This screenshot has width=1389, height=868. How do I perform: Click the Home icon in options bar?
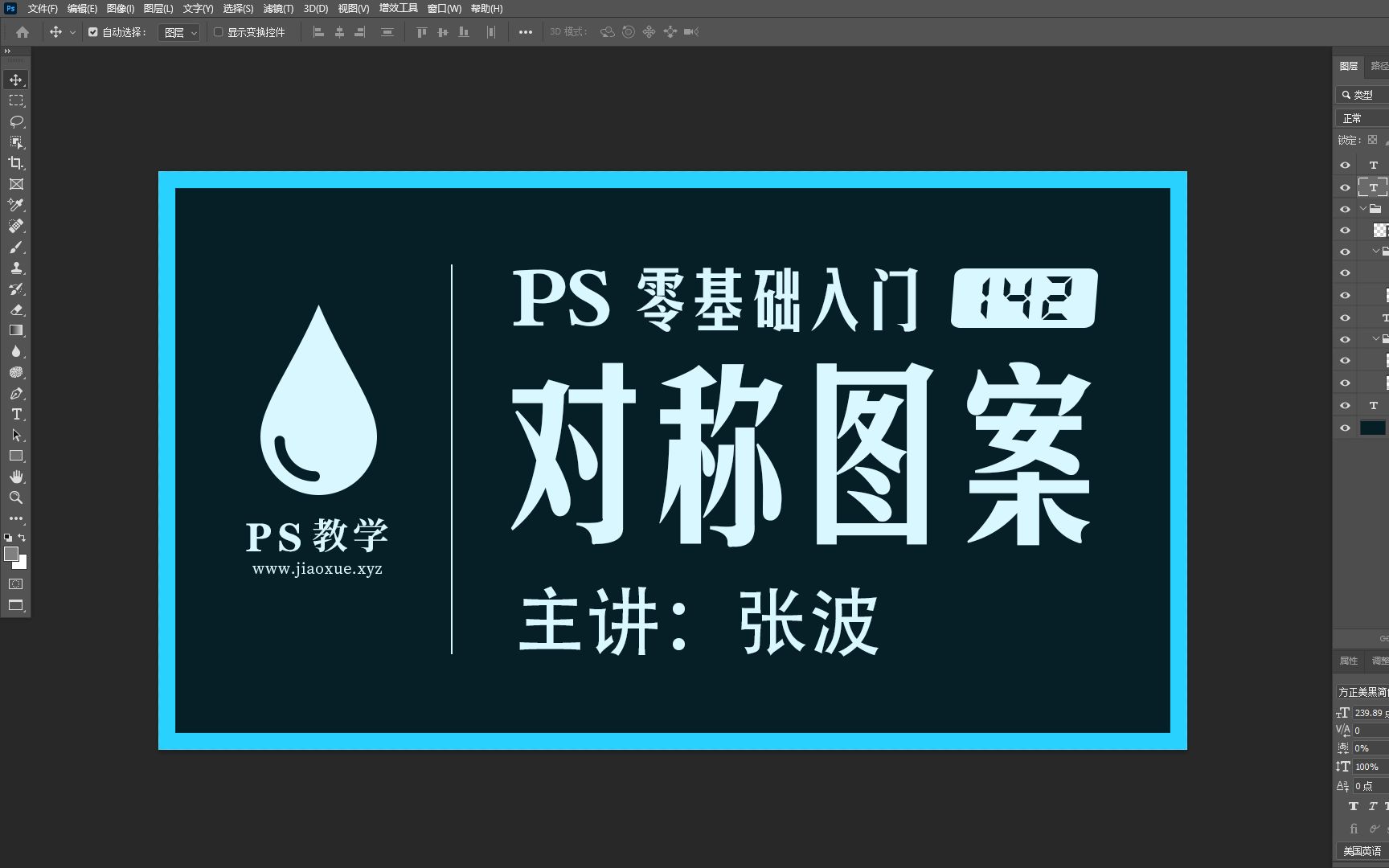click(x=23, y=32)
